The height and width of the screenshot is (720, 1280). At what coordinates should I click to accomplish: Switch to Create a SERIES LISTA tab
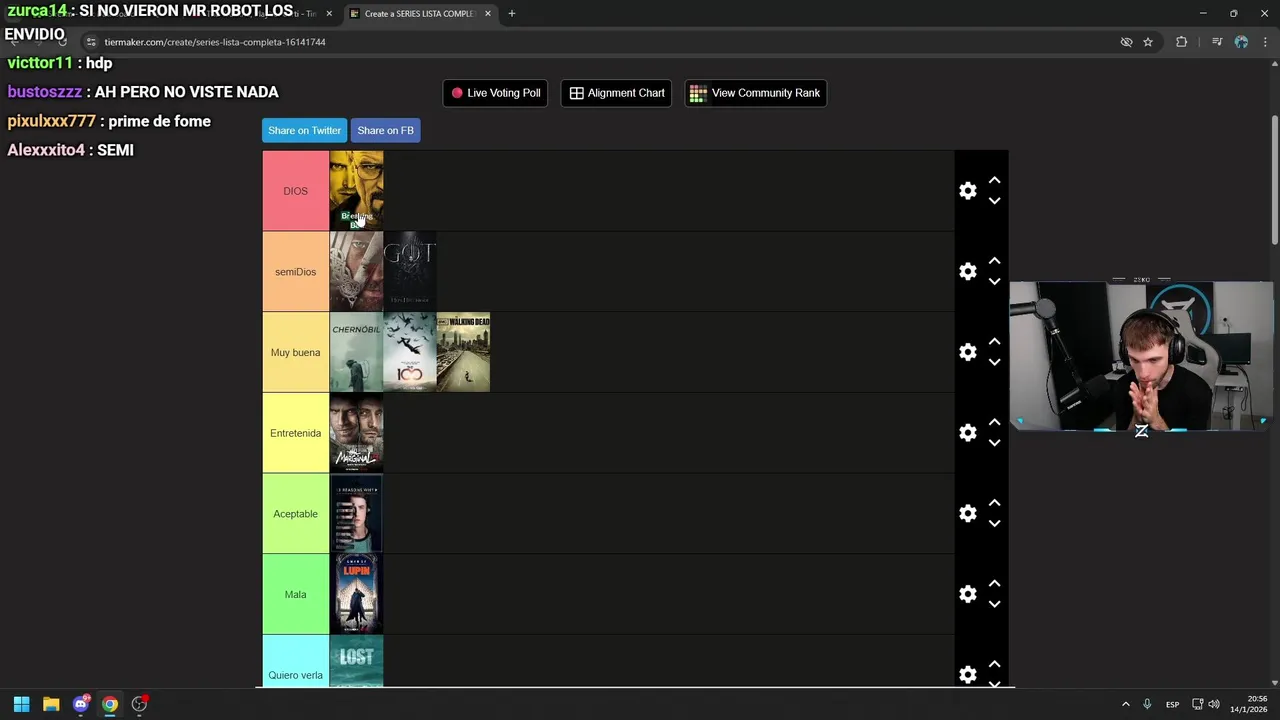click(x=418, y=14)
